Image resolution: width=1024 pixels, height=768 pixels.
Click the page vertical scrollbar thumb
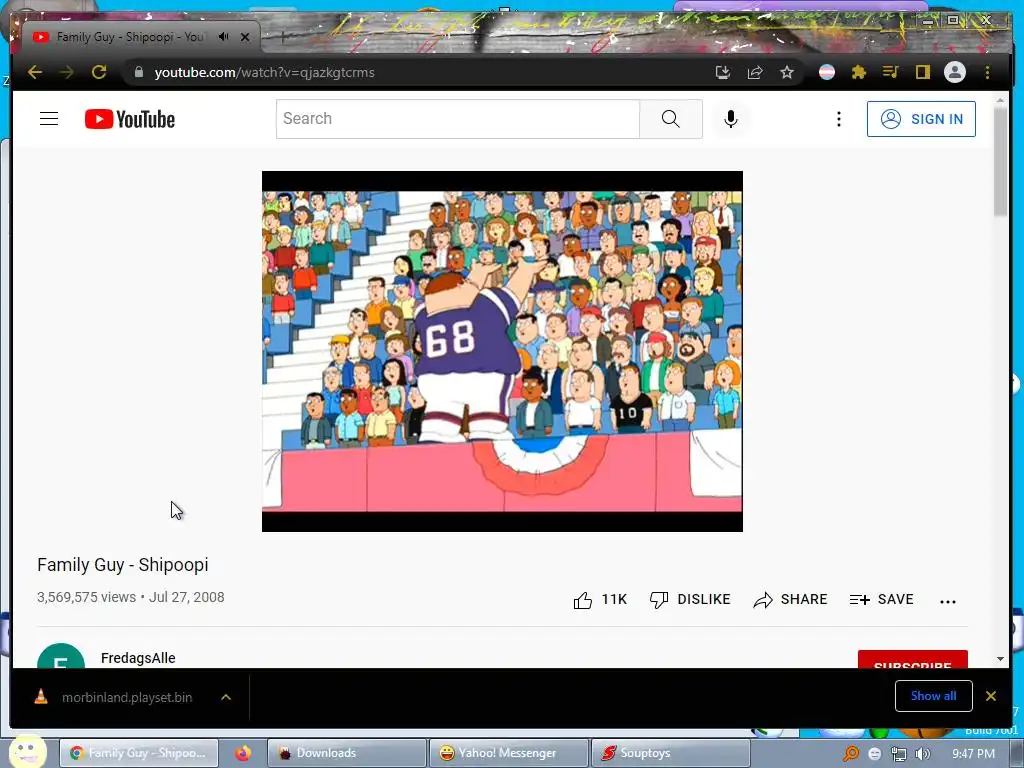pyautogui.click(x=1000, y=161)
